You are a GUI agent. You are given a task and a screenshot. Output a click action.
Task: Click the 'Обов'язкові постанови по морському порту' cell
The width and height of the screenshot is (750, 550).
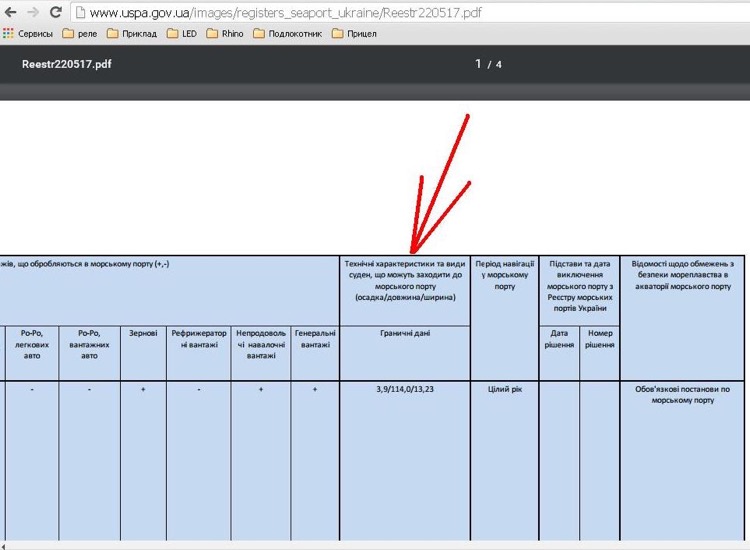click(x=682, y=394)
